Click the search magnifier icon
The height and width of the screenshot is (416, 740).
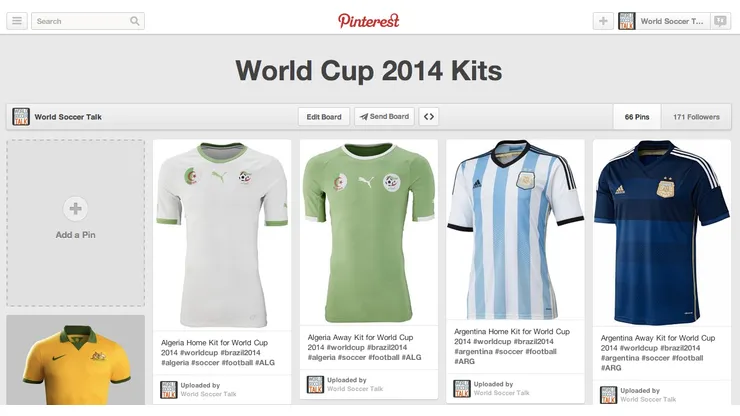coord(135,21)
